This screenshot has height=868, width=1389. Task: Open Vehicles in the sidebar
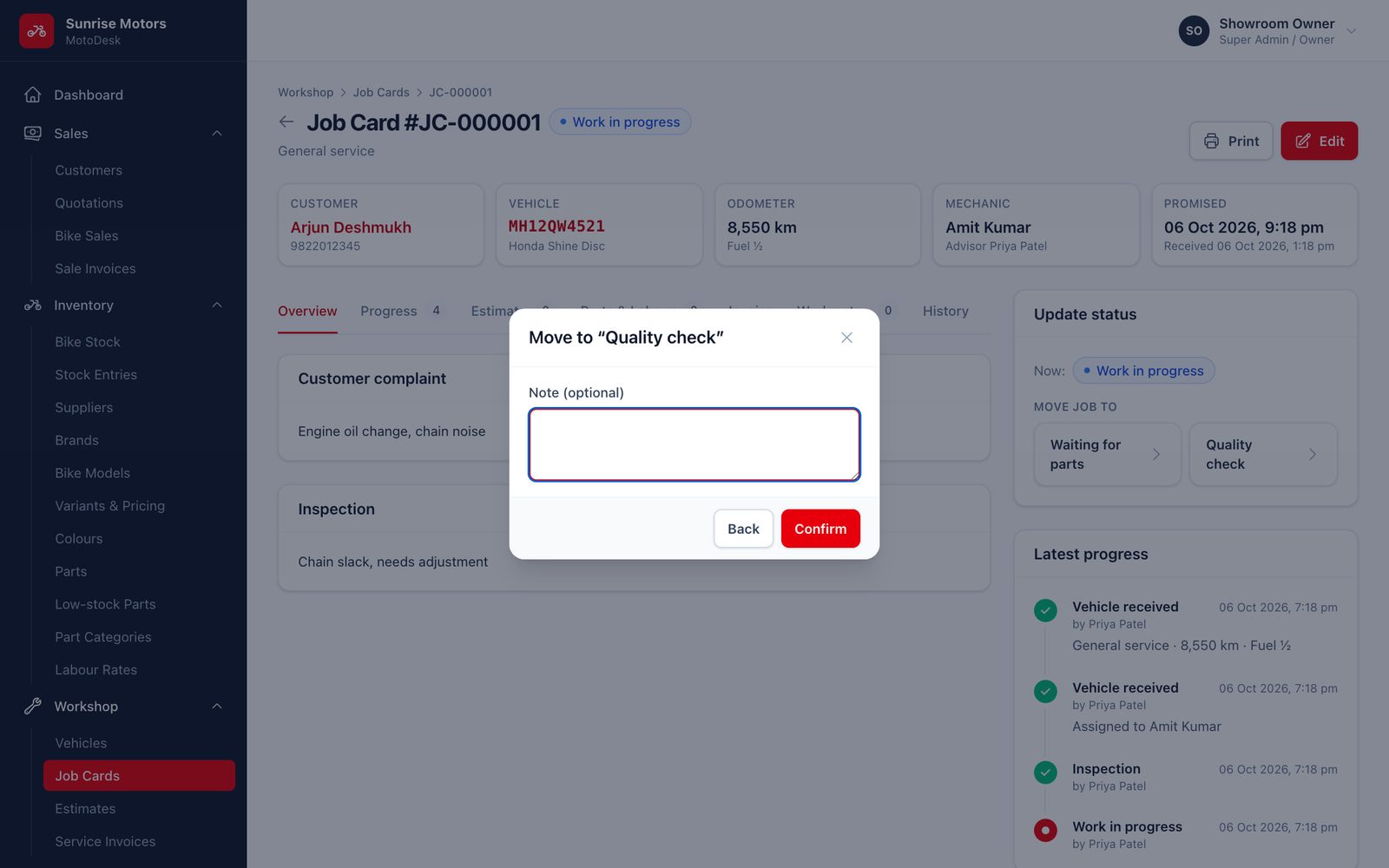(81, 743)
